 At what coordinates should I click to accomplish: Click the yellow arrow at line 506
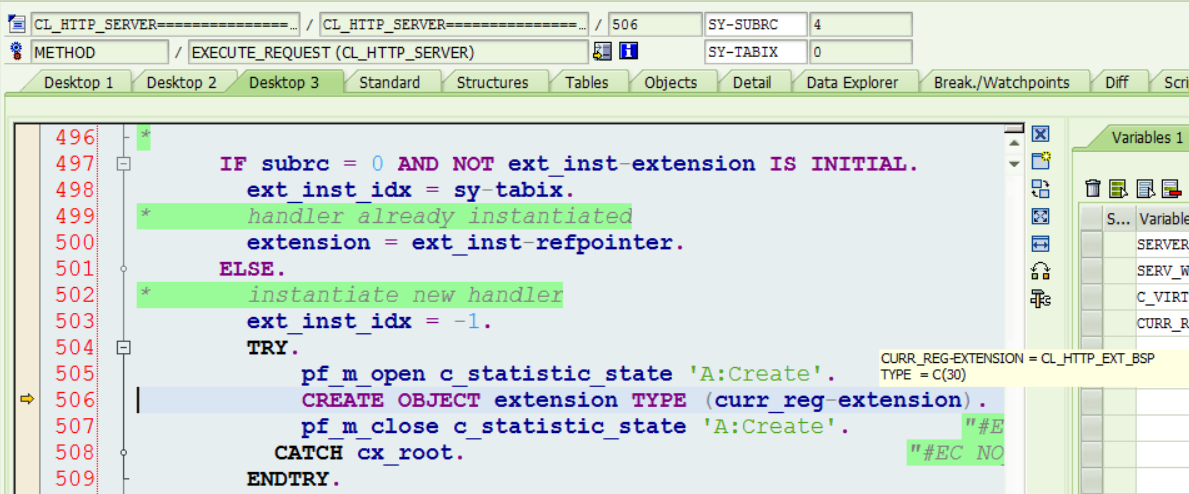pyautogui.click(x=27, y=399)
